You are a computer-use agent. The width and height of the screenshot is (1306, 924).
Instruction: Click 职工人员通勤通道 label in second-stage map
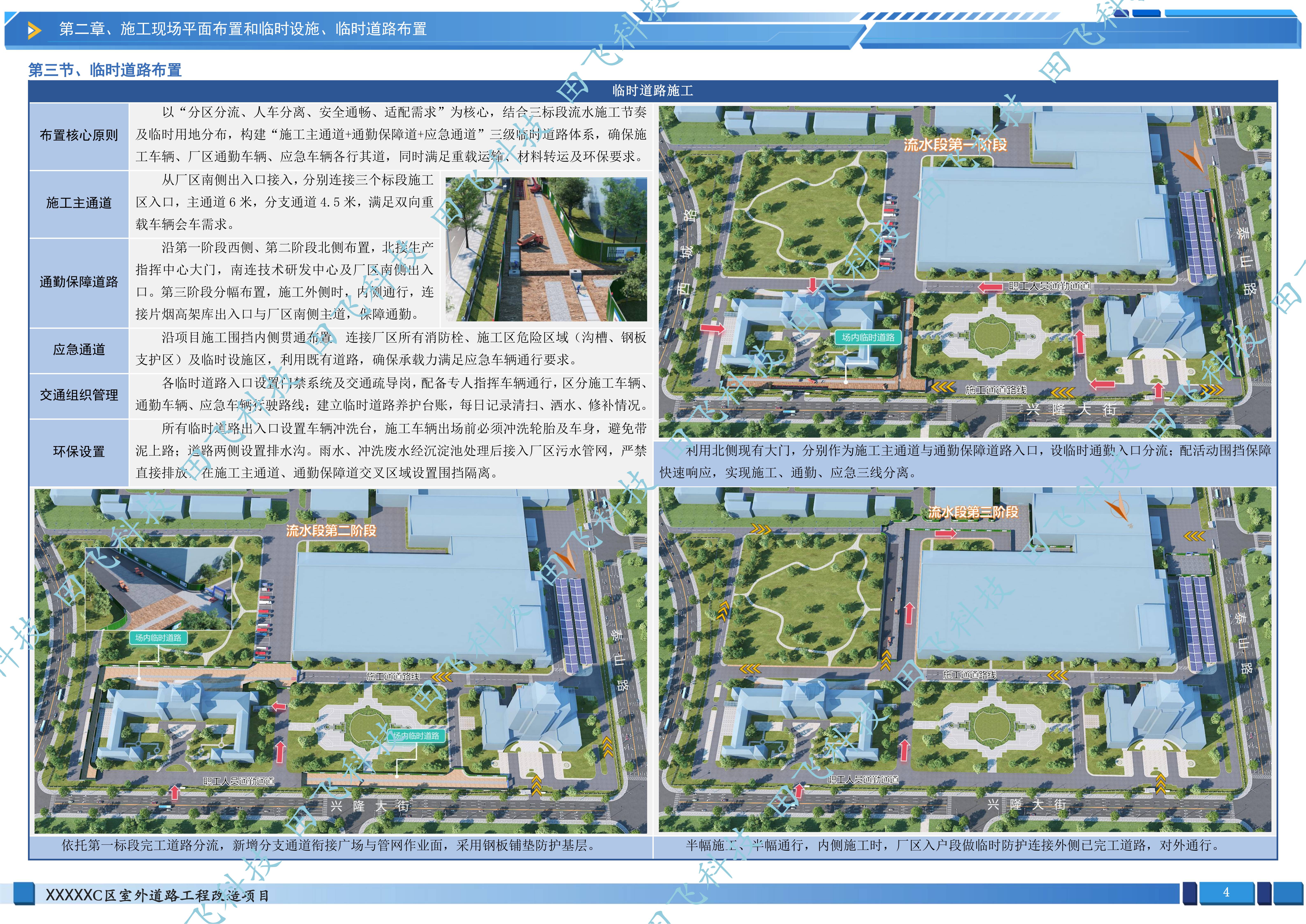(239, 781)
